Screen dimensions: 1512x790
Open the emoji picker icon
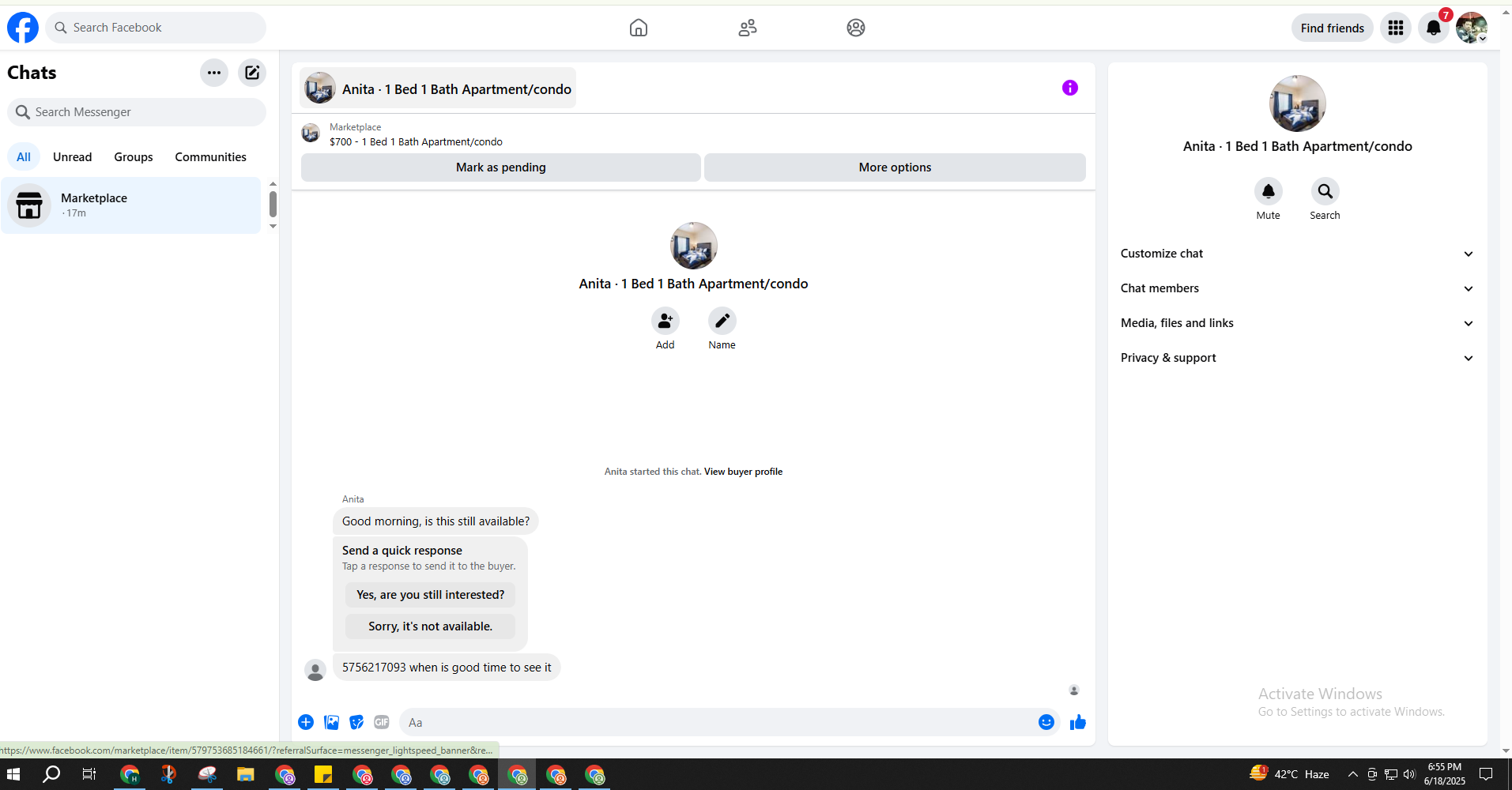1046,722
